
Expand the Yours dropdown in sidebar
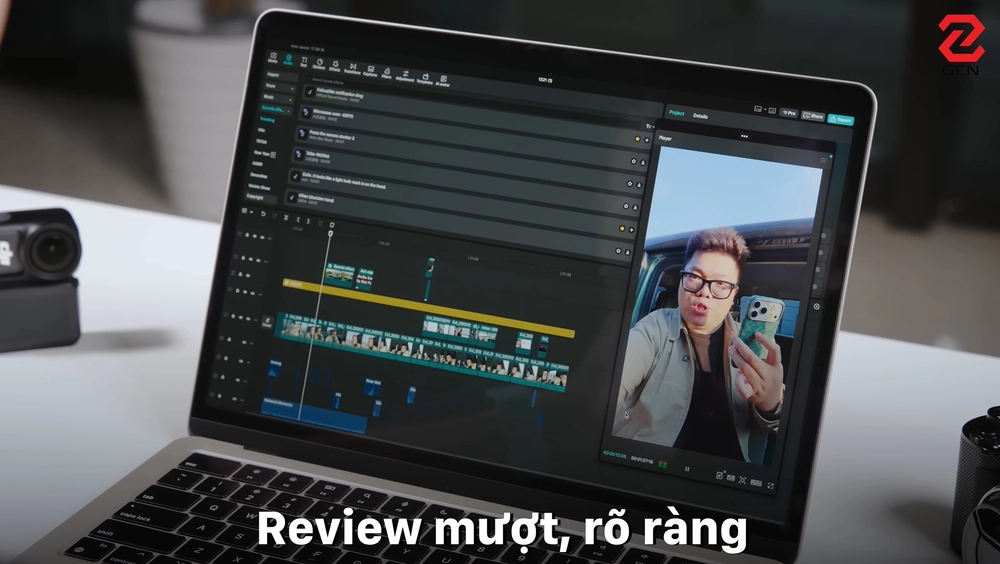coord(279,87)
